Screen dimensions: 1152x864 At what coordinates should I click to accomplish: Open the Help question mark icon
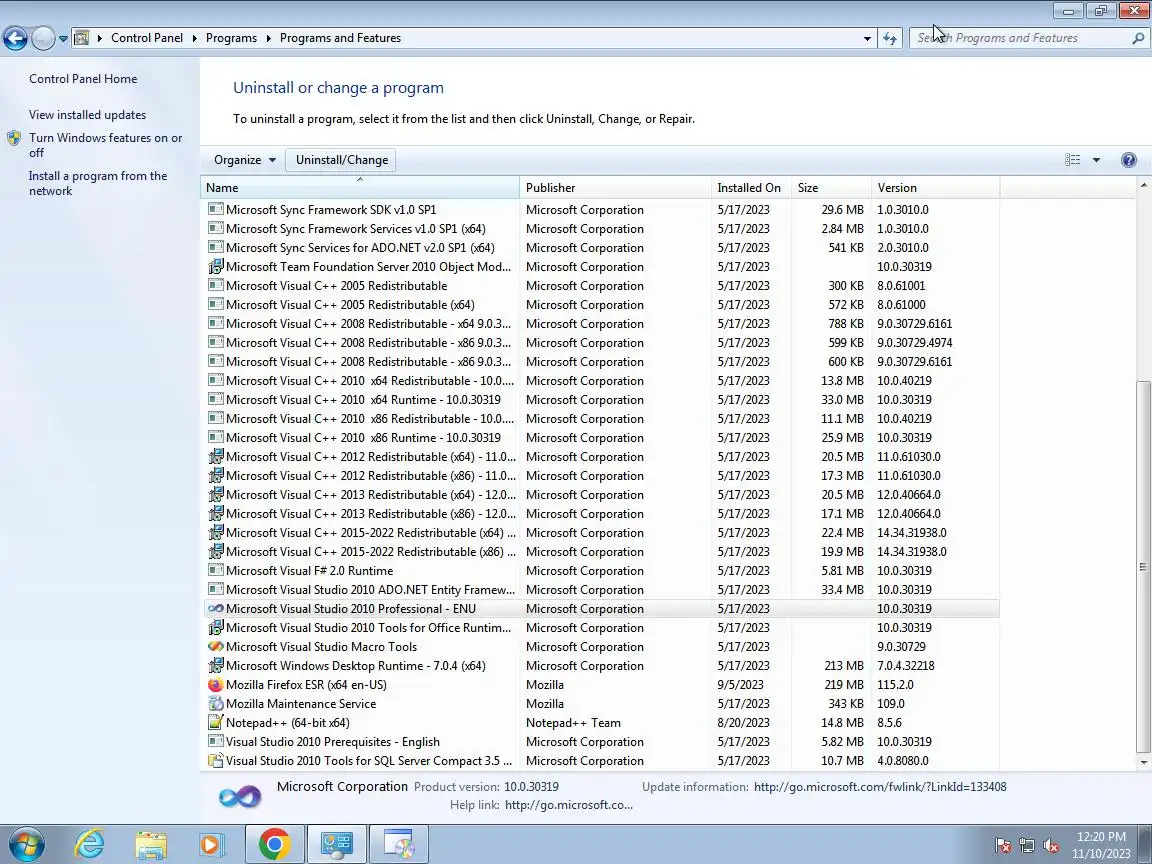pyautogui.click(x=1129, y=159)
